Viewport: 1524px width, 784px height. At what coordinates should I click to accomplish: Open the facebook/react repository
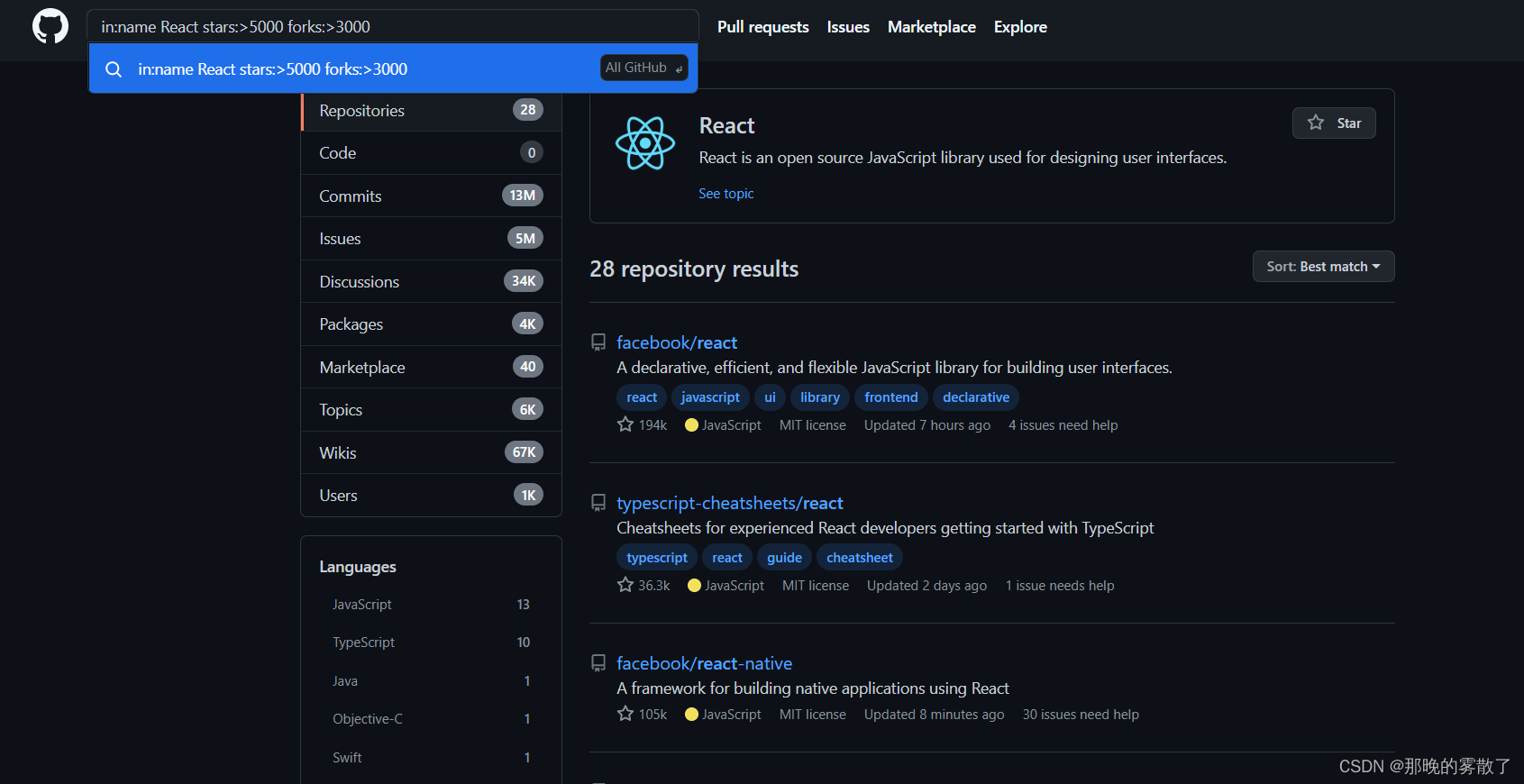[x=677, y=342]
